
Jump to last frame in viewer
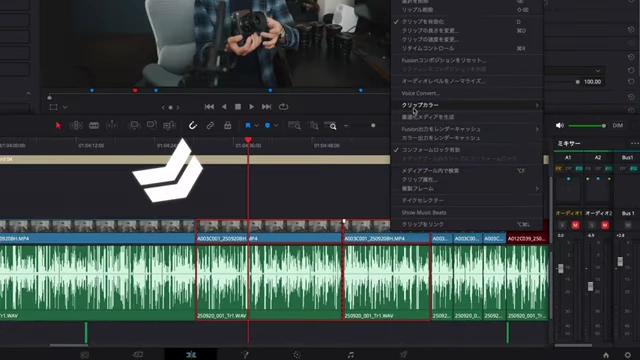267,107
